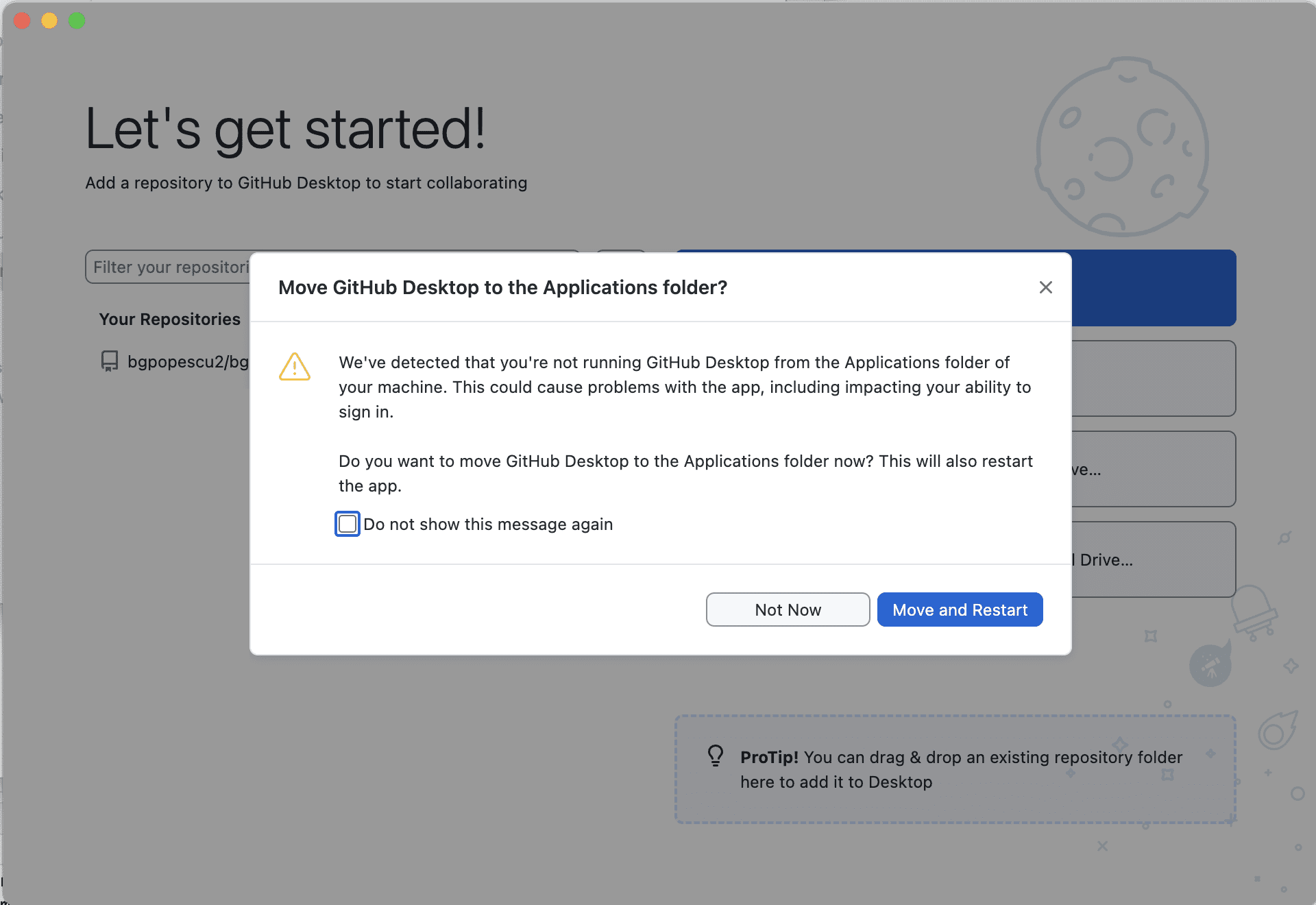Click the repository icon beside bgpopescu2
This screenshot has width=1316, height=905.
[x=110, y=361]
